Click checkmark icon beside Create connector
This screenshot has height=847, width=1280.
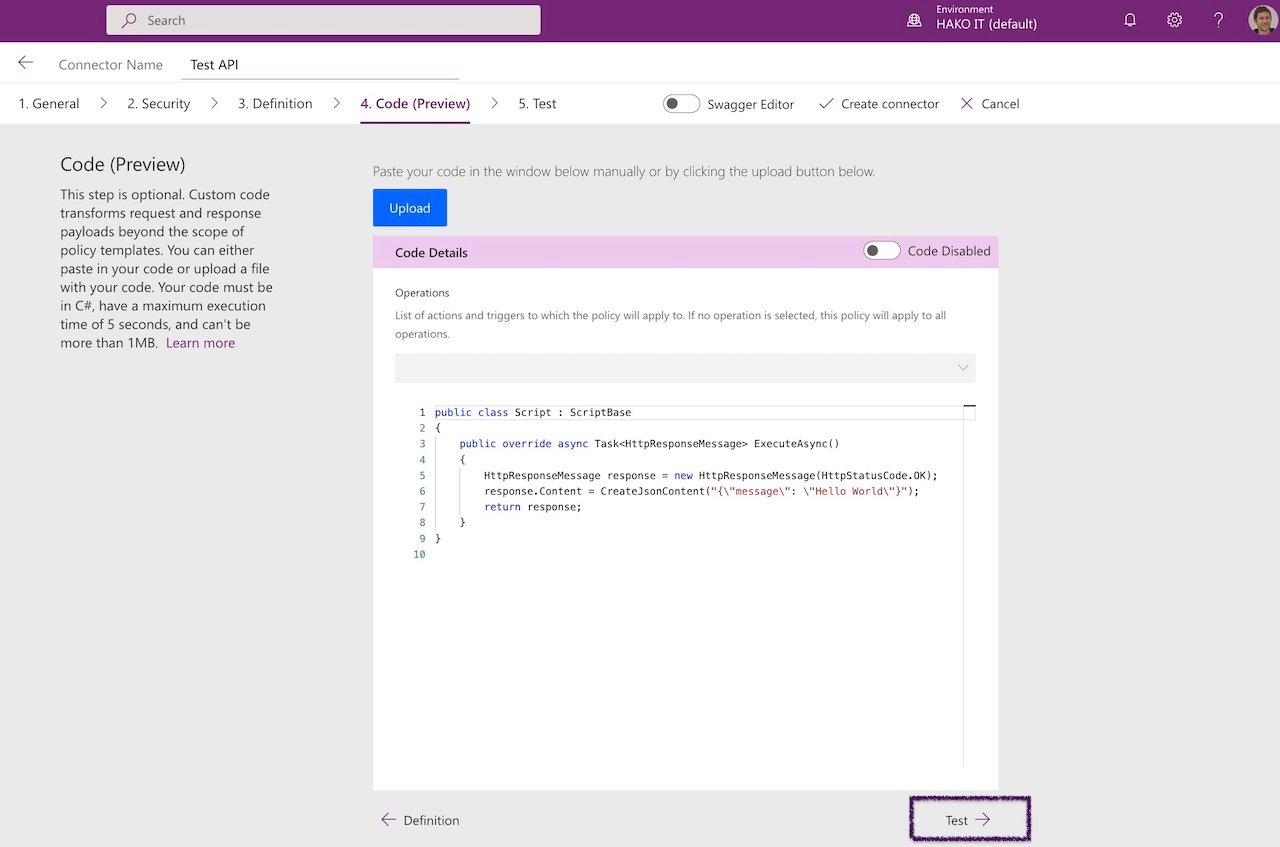[x=826, y=104]
